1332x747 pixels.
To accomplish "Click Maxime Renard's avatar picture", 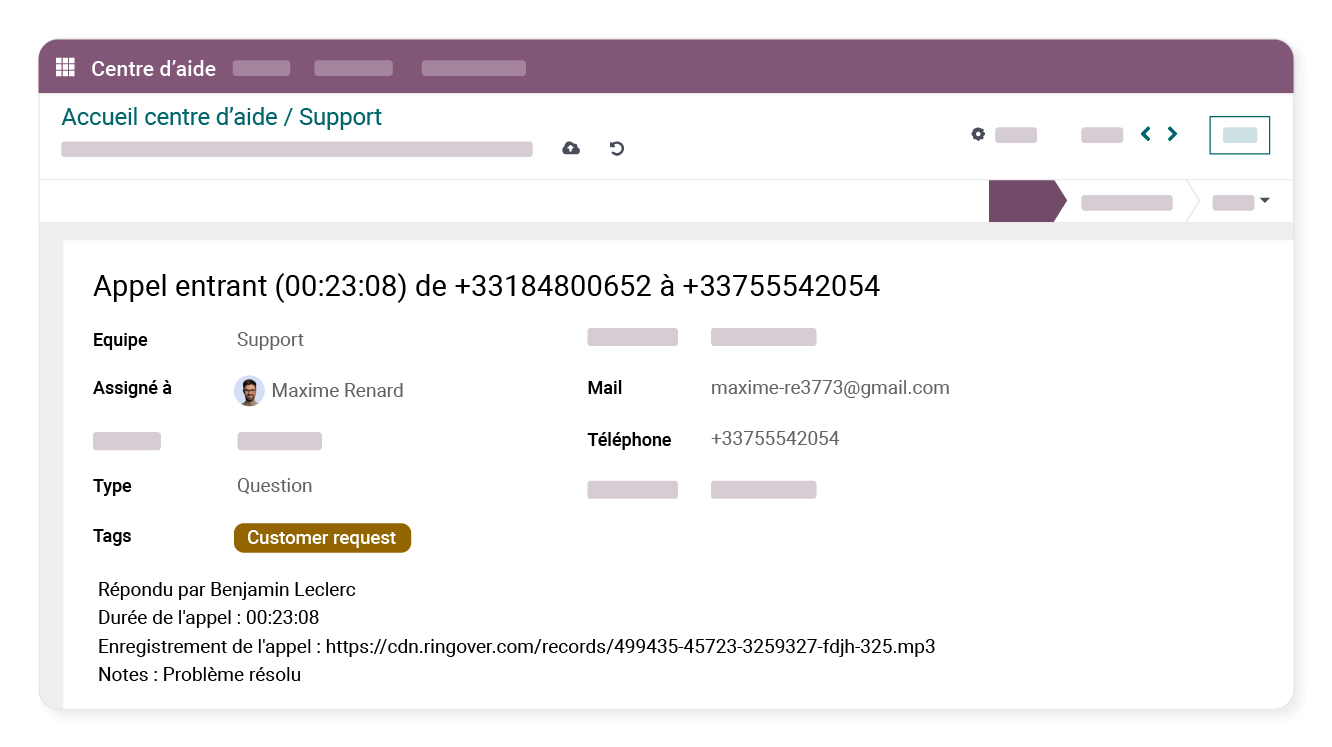I will [x=249, y=391].
